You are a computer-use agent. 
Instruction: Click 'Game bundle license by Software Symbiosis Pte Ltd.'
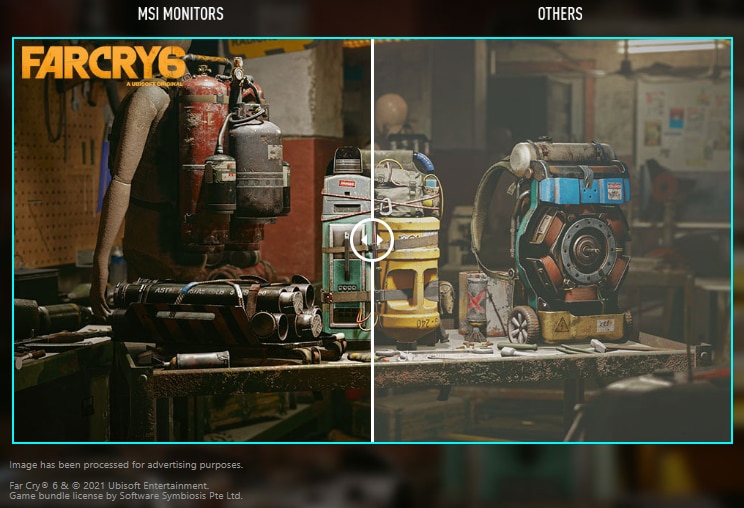[126, 496]
